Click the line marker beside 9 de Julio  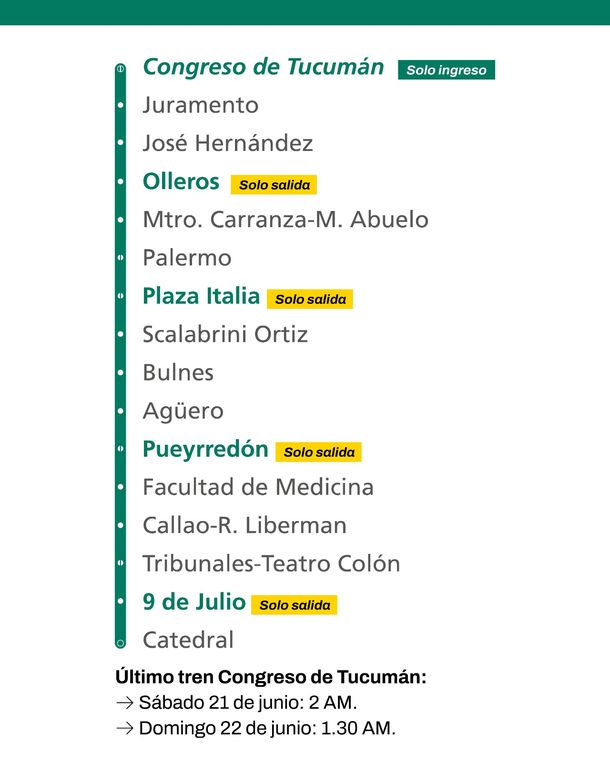click(x=120, y=602)
